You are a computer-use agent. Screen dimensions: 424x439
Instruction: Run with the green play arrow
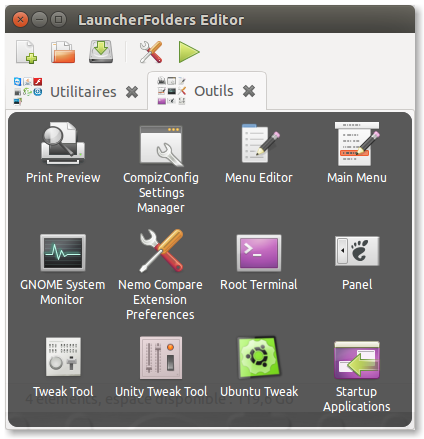click(x=189, y=52)
